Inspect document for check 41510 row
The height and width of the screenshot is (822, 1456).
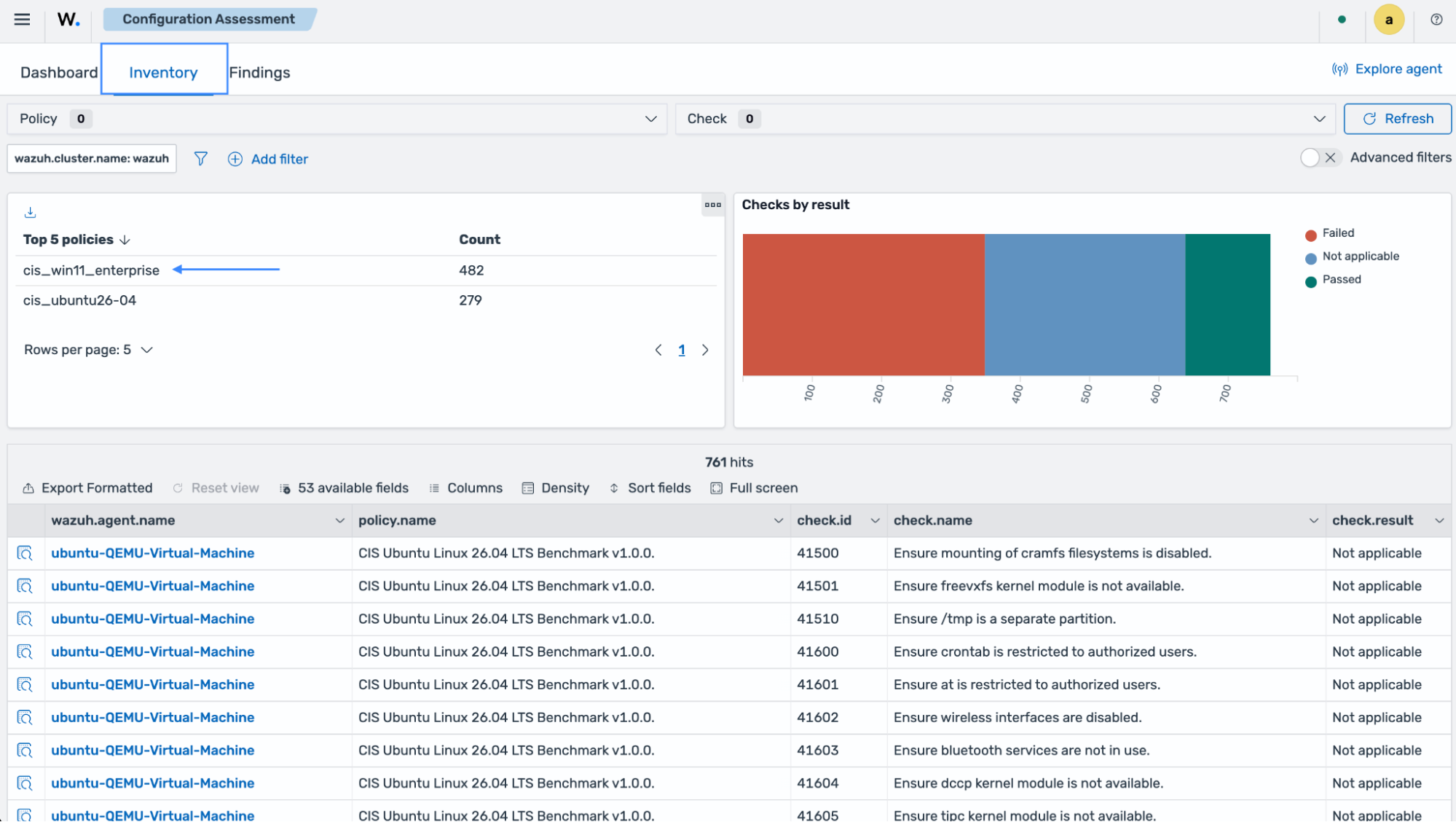(25, 619)
